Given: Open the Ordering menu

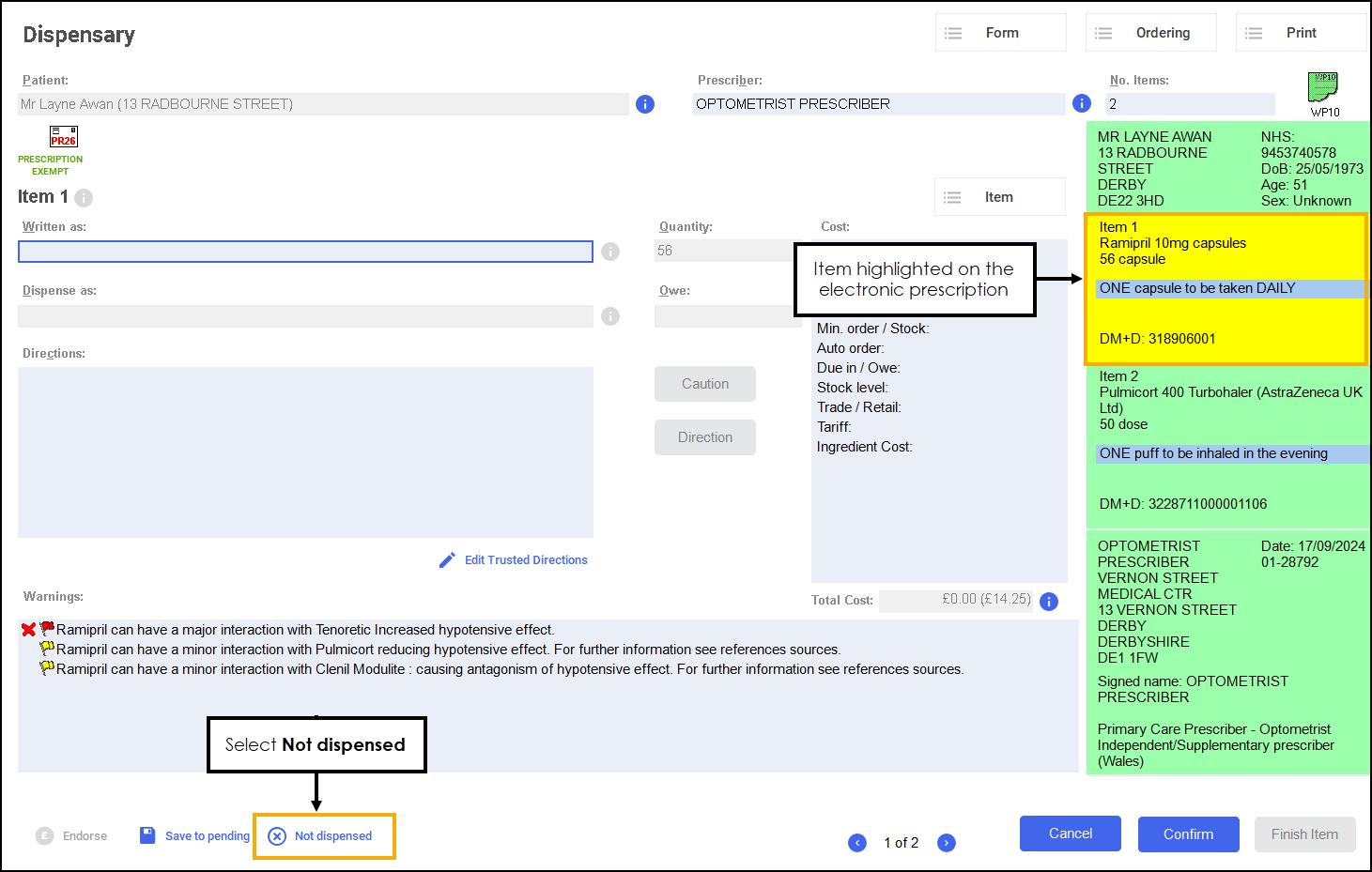Looking at the screenshot, I should 1150,33.
